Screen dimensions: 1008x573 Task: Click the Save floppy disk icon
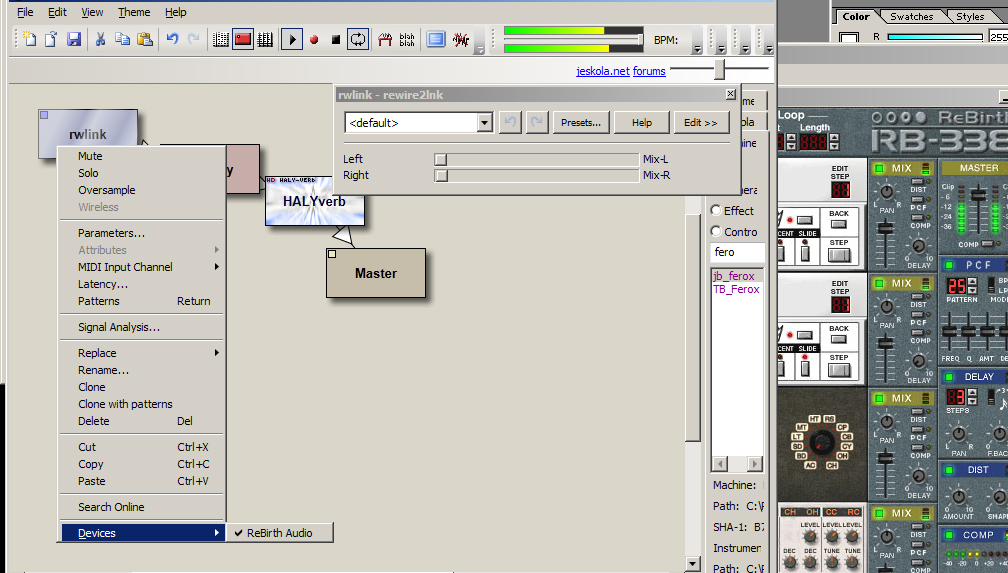point(74,40)
